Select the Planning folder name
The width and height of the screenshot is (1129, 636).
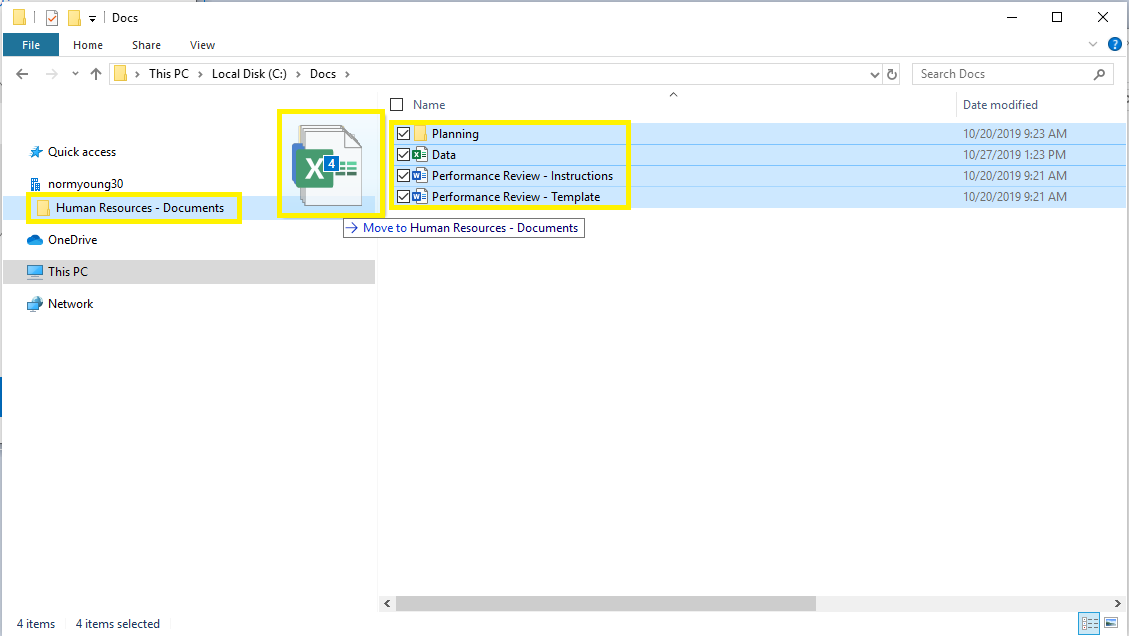click(x=455, y=134)
